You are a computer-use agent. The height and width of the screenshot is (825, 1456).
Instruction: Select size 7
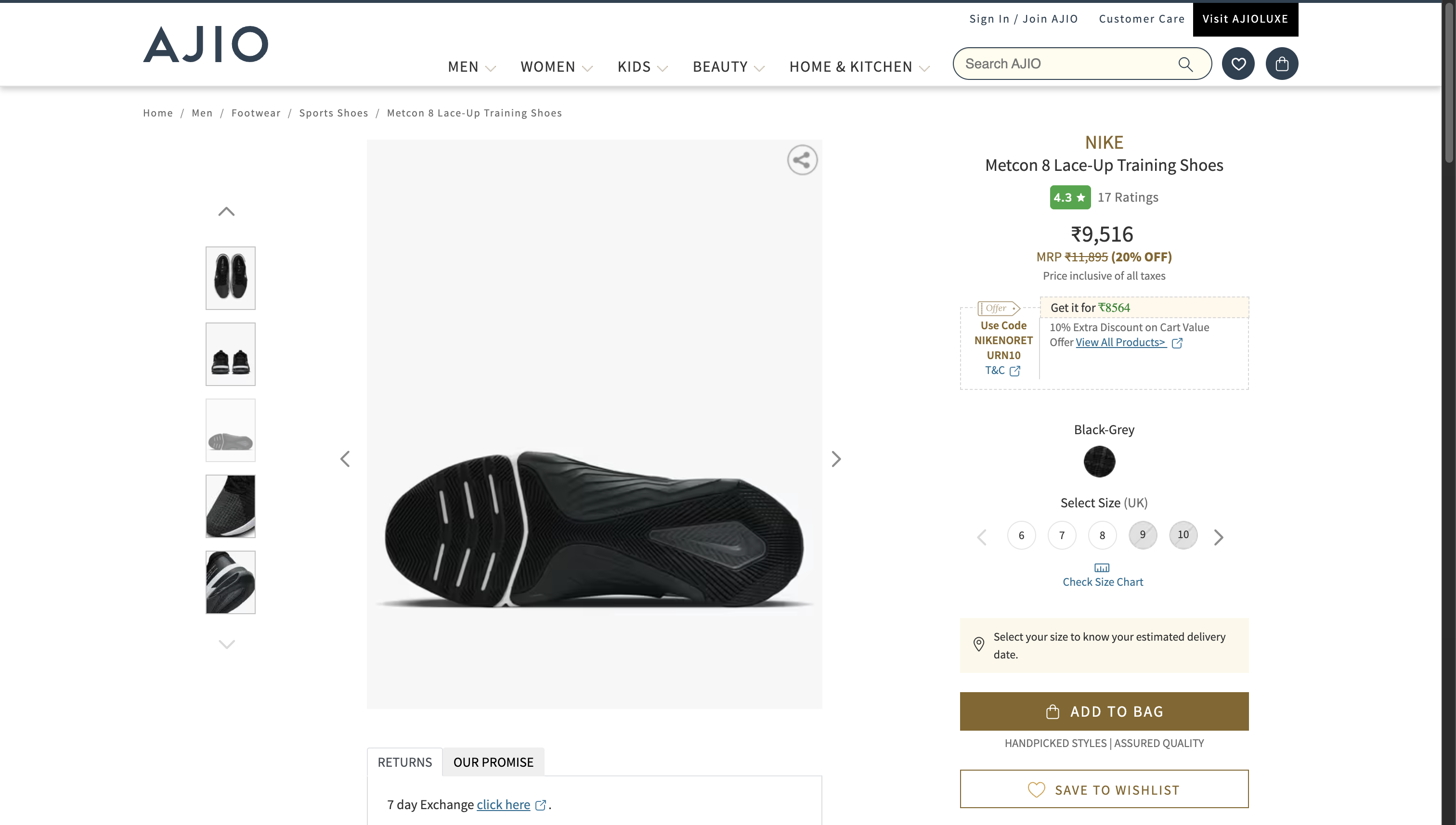click(x=1062, y=535)
